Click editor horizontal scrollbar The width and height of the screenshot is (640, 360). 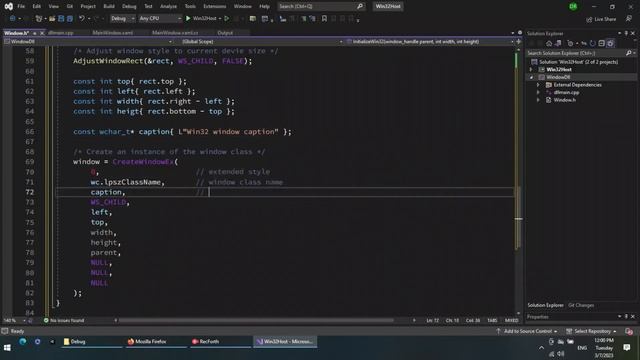pos(256,320)
